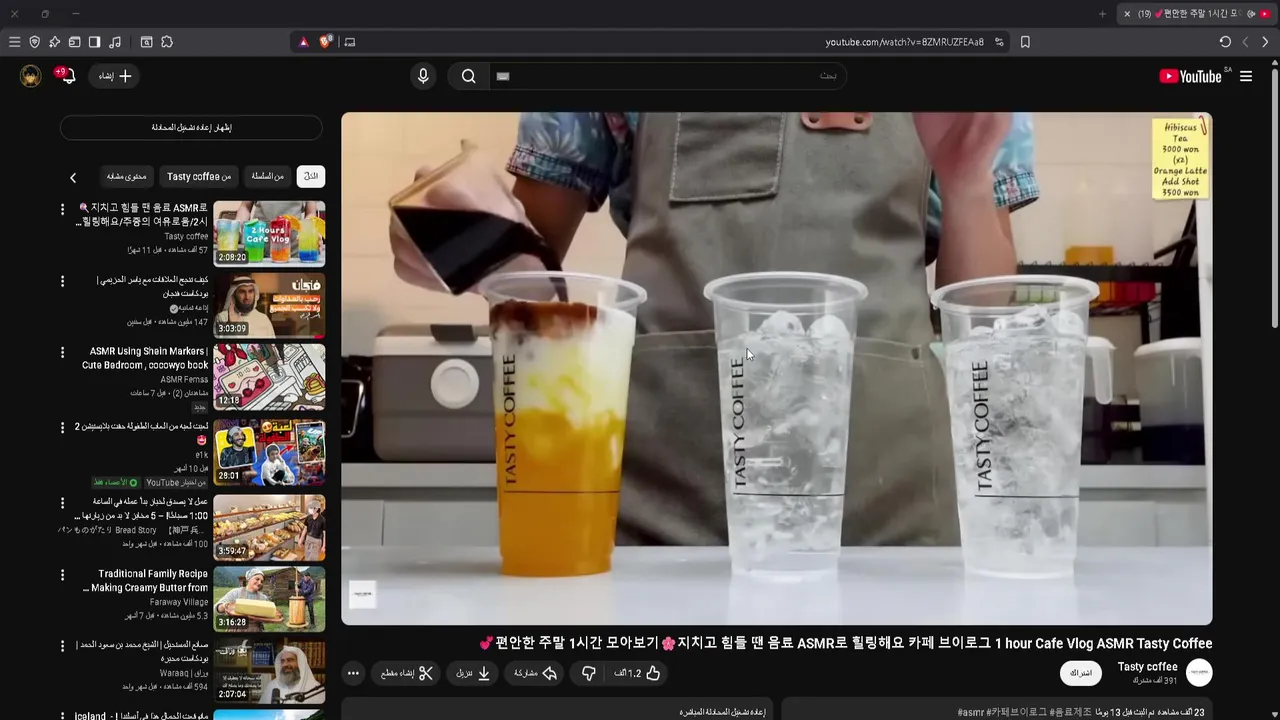
Task: Open options menu for Waraaq 2:07:04 video
Action: tap(62, 647)
